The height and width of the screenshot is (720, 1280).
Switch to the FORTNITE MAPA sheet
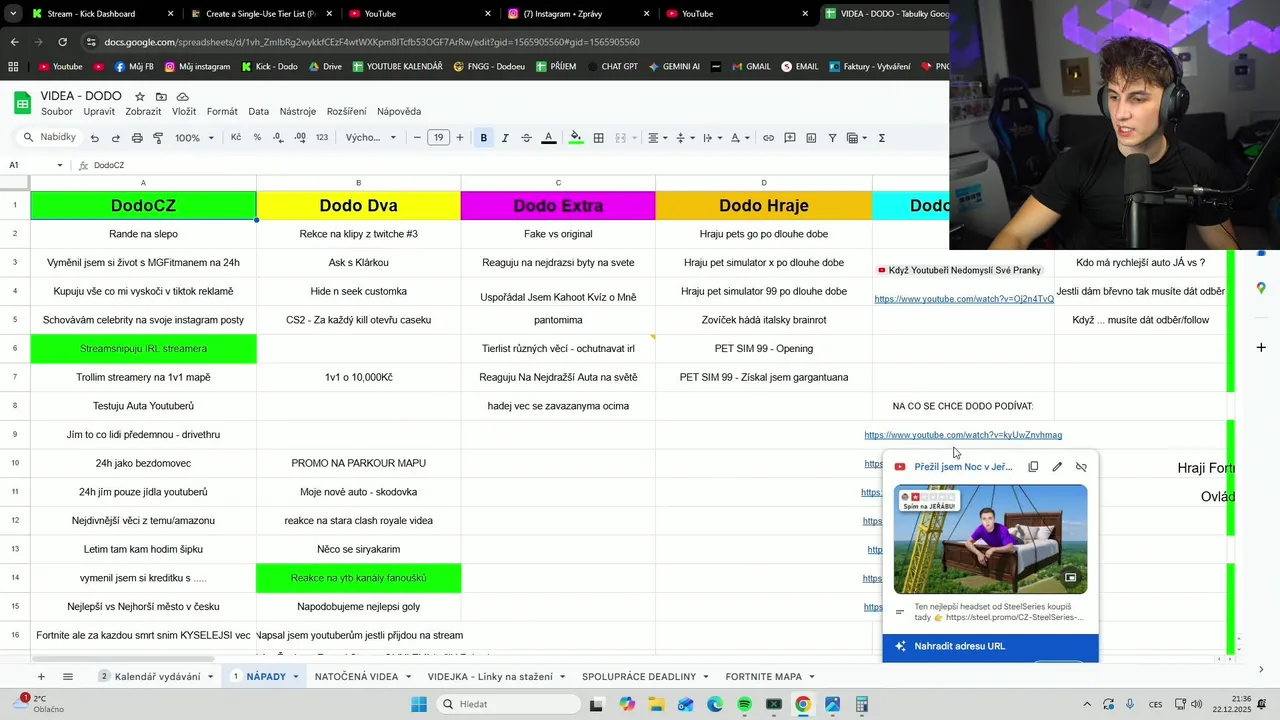tap(764, 677)
